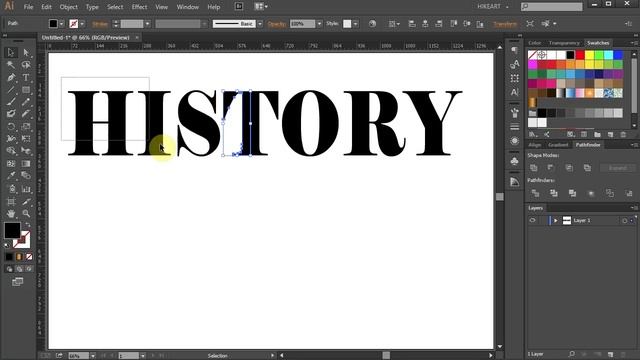Expand Layer 1 disclosure triangle

[556, 220]
